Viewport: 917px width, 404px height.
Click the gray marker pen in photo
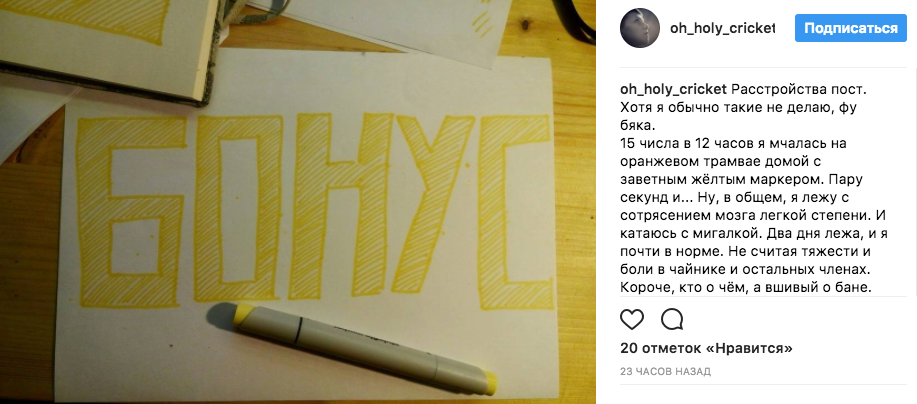351,343
